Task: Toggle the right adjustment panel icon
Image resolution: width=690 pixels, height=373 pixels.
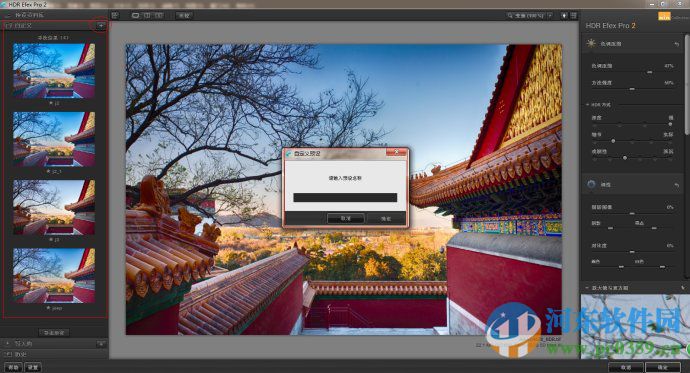Action: (x=574, y=15)
